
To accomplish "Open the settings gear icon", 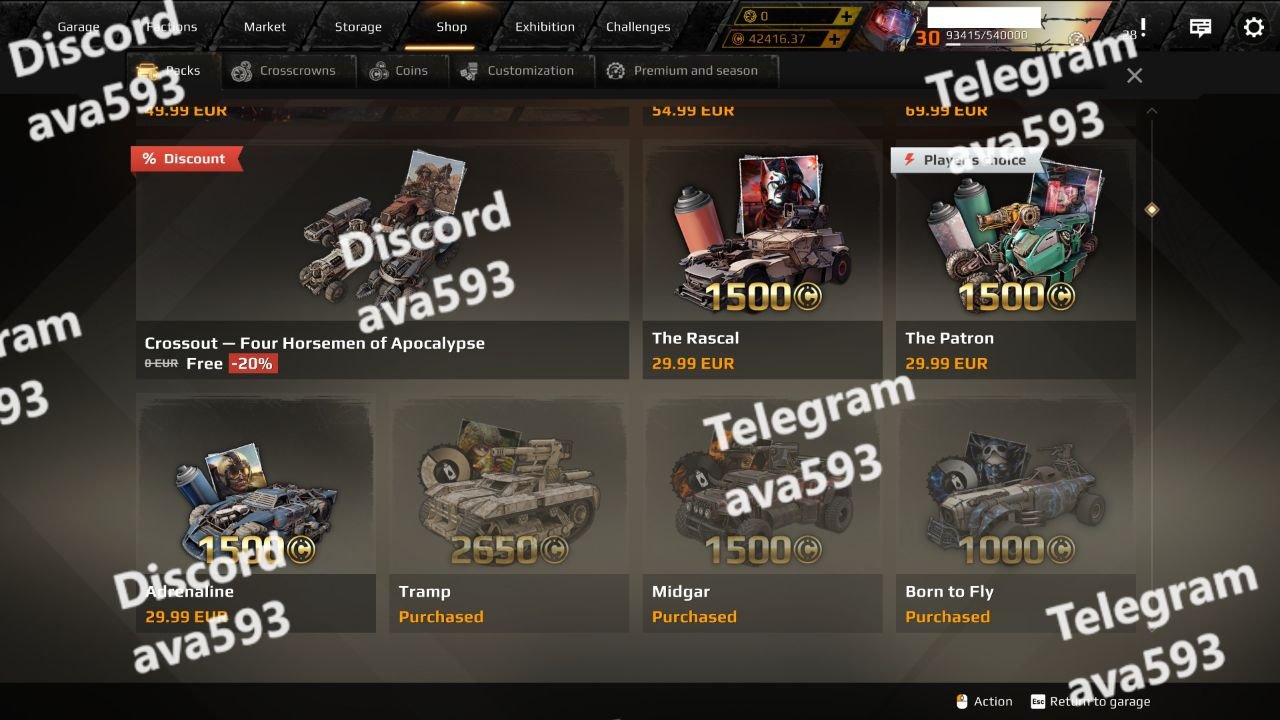I will 1253,27.
